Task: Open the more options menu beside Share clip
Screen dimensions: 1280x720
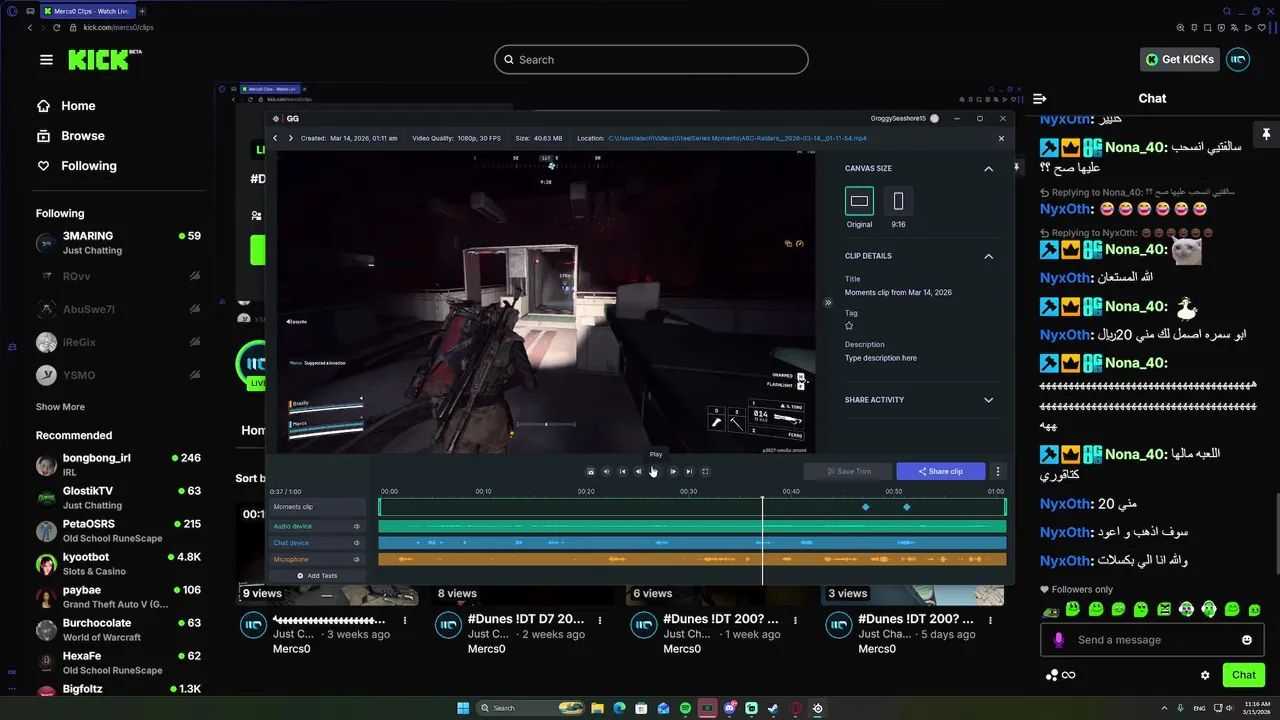Action: click(997, 471)
